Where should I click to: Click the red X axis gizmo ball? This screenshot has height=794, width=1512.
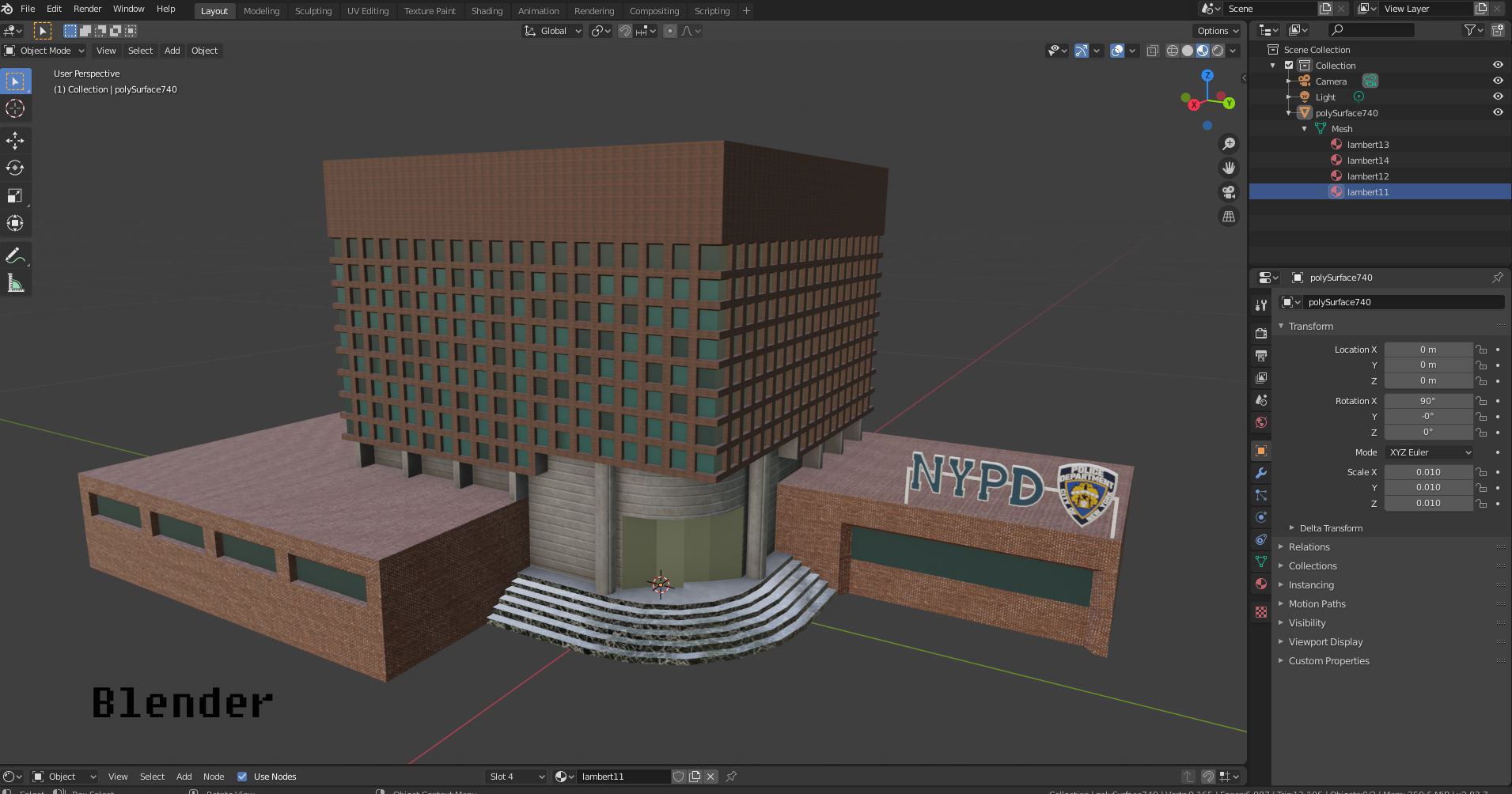pyautogui.click(x=1194, y=104)
